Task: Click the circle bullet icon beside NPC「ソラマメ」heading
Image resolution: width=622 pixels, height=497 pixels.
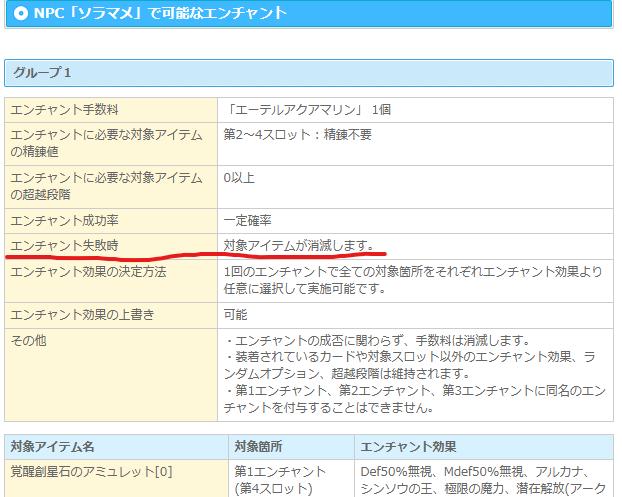Action: tap(20, 13)
